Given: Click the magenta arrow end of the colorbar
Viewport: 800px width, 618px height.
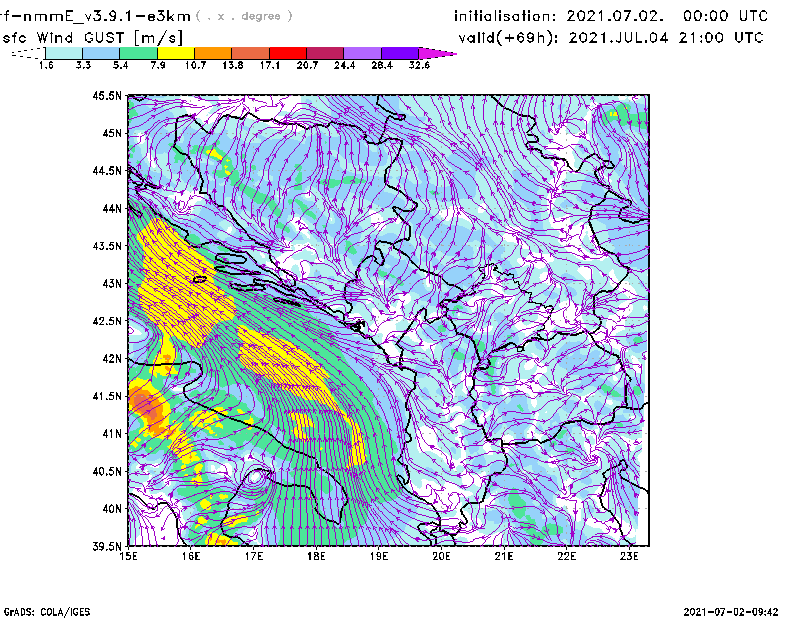Looking at the screenshot, I should pos(437,53).
